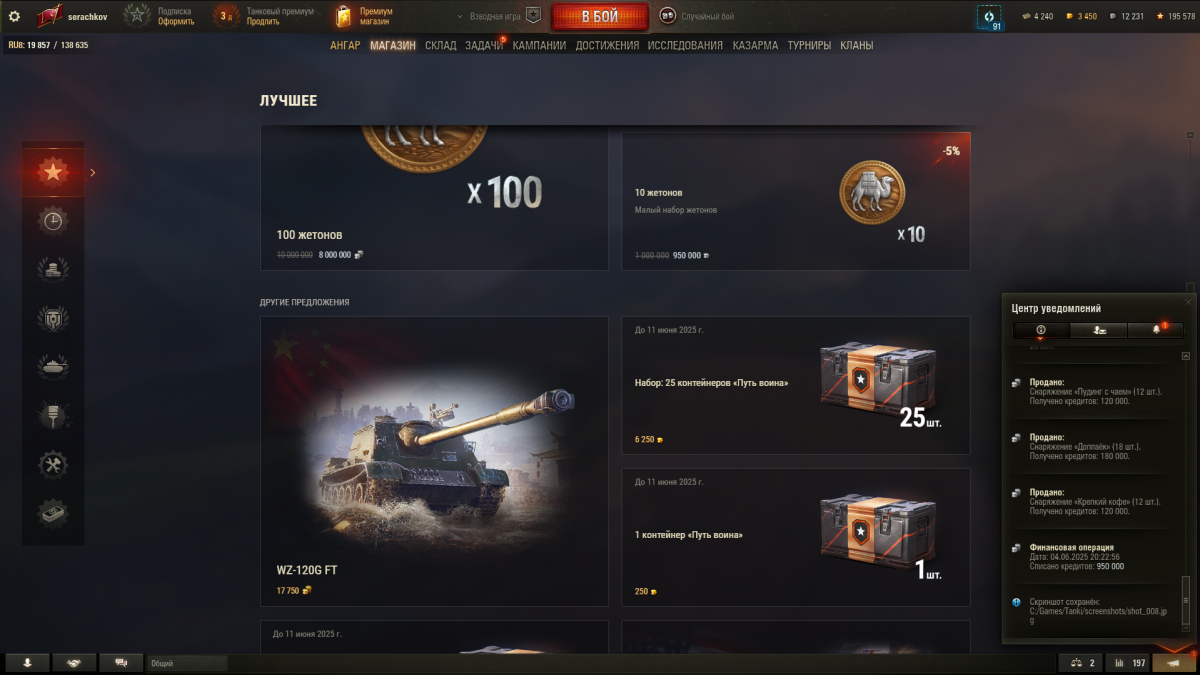The width and height of the screenshot is (1200, 675).
Task: Click the notification center scrollbar down arrow
Action: click(x=1186, y=625)
